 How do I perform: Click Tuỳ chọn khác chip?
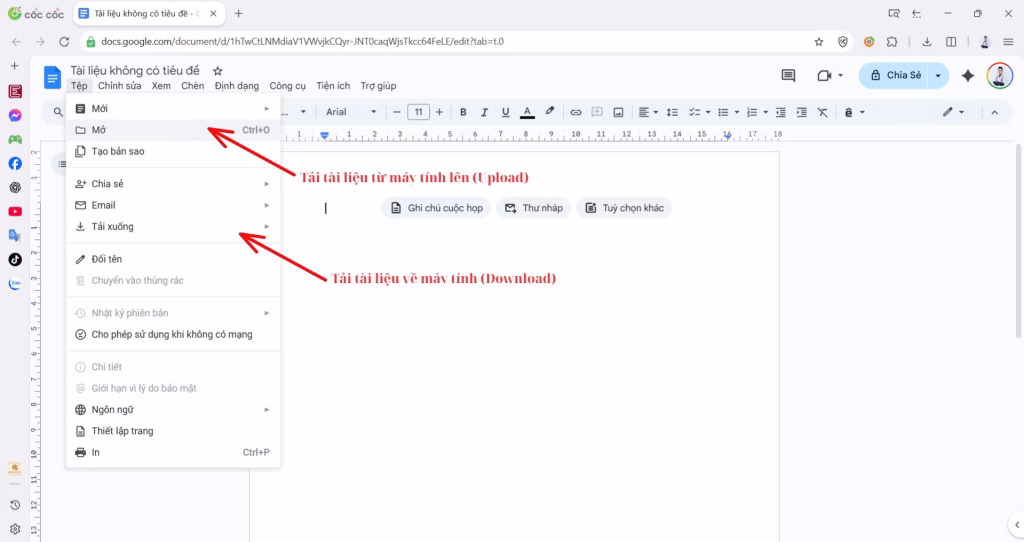(624, 208)
